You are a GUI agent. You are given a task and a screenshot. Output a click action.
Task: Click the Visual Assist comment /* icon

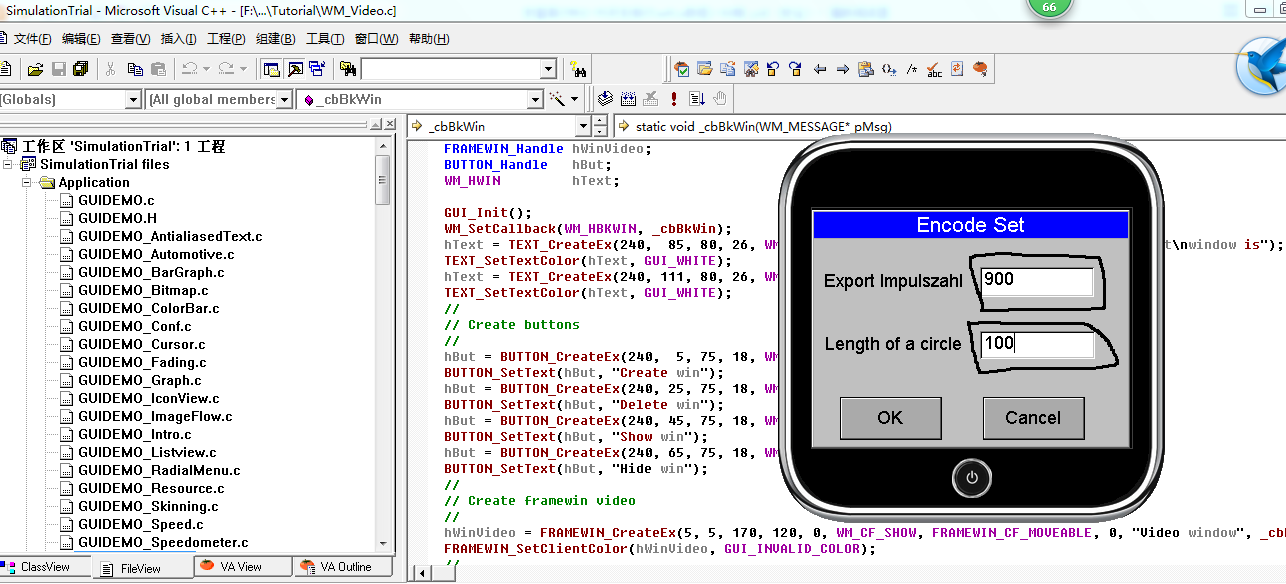click(x=912, y=69)
